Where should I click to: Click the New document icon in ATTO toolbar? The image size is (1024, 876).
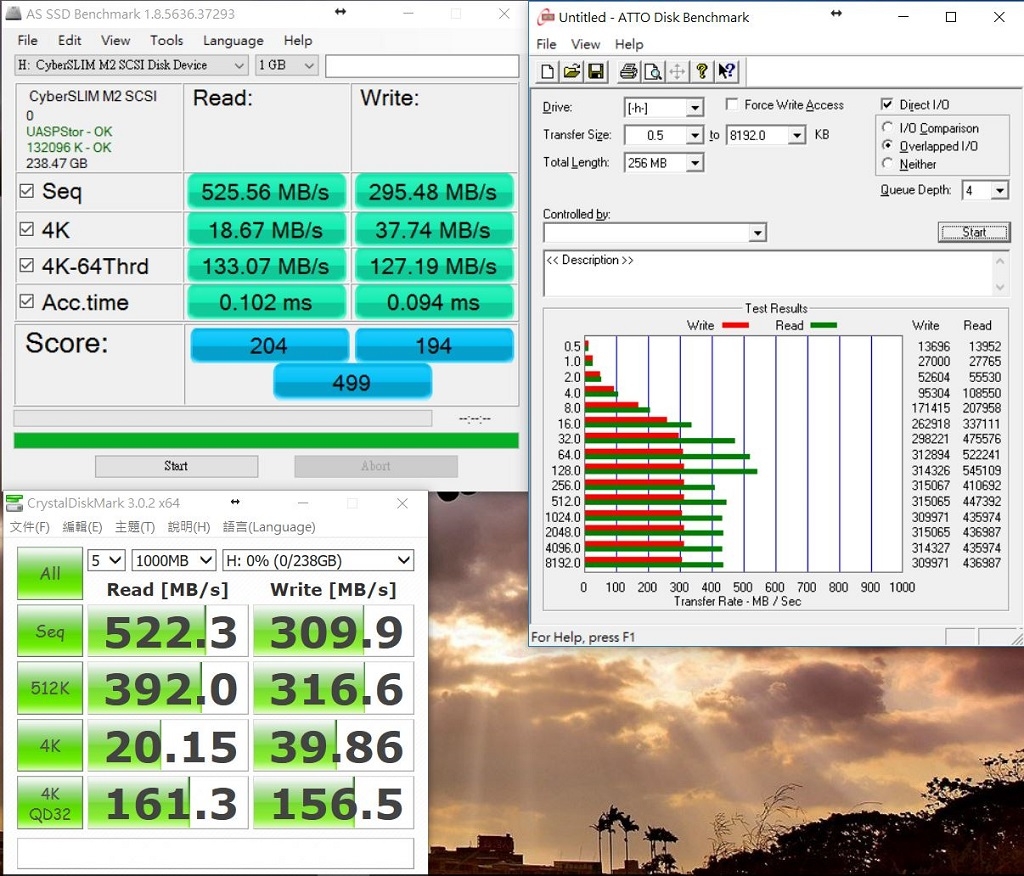[x=547, y=71]
